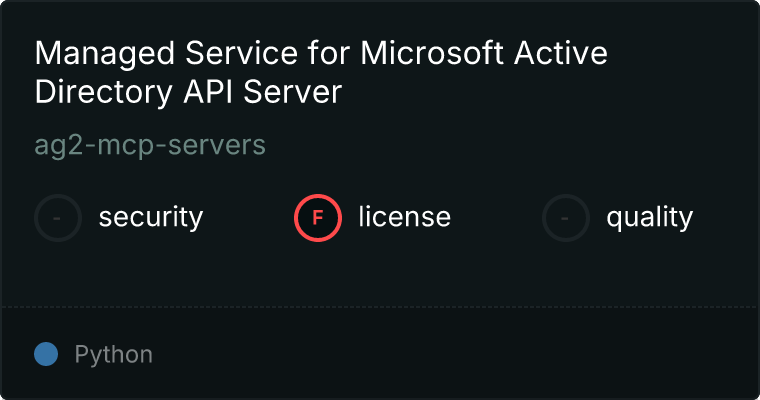
Task: Click the blue Python language dot
Action: coord(45,354)
